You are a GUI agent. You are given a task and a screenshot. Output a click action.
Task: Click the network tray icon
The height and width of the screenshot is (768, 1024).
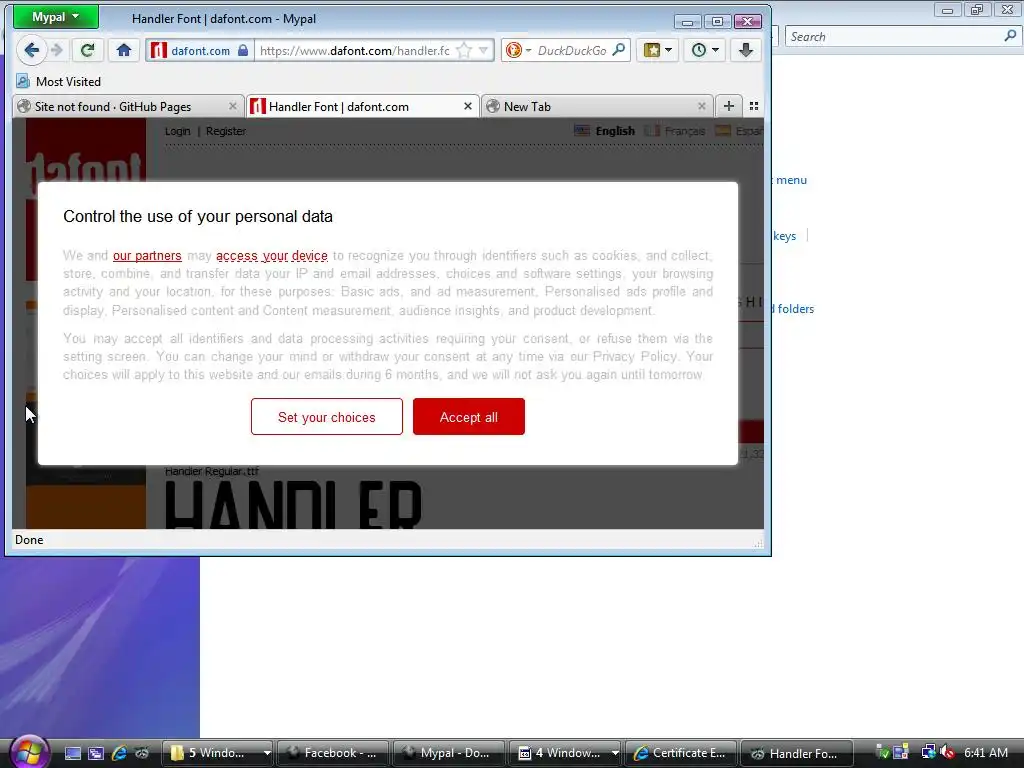coord(928,752)
